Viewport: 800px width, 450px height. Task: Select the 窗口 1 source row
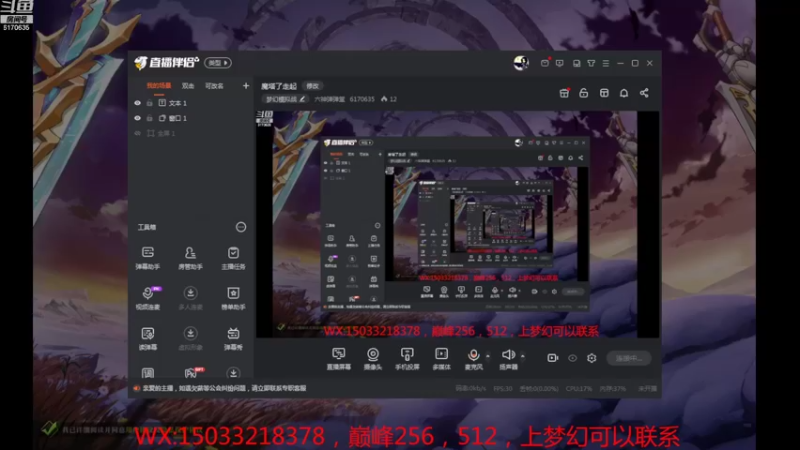pyautogui.click(x=191, y=118)
